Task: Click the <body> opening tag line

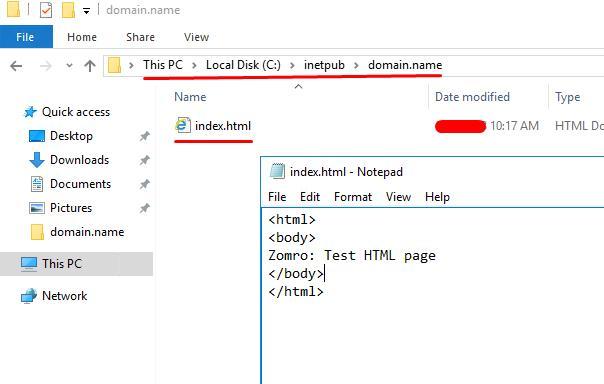Action: (x=292, y=238)
